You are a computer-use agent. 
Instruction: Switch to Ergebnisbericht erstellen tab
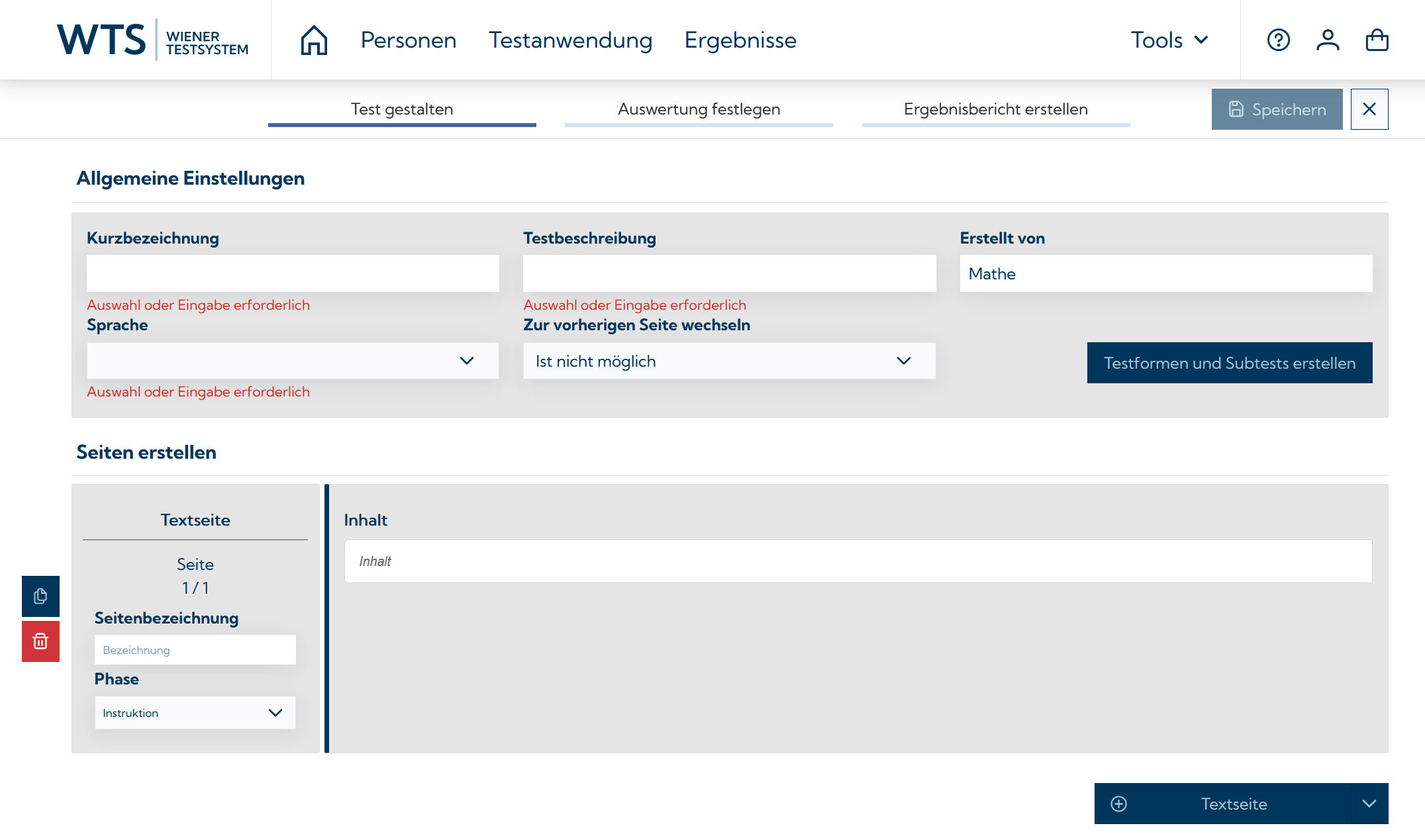click(x=995, y=109)
